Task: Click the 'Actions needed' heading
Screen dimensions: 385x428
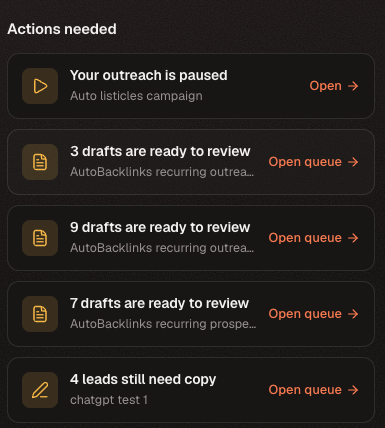Action: tap(62, 29)
